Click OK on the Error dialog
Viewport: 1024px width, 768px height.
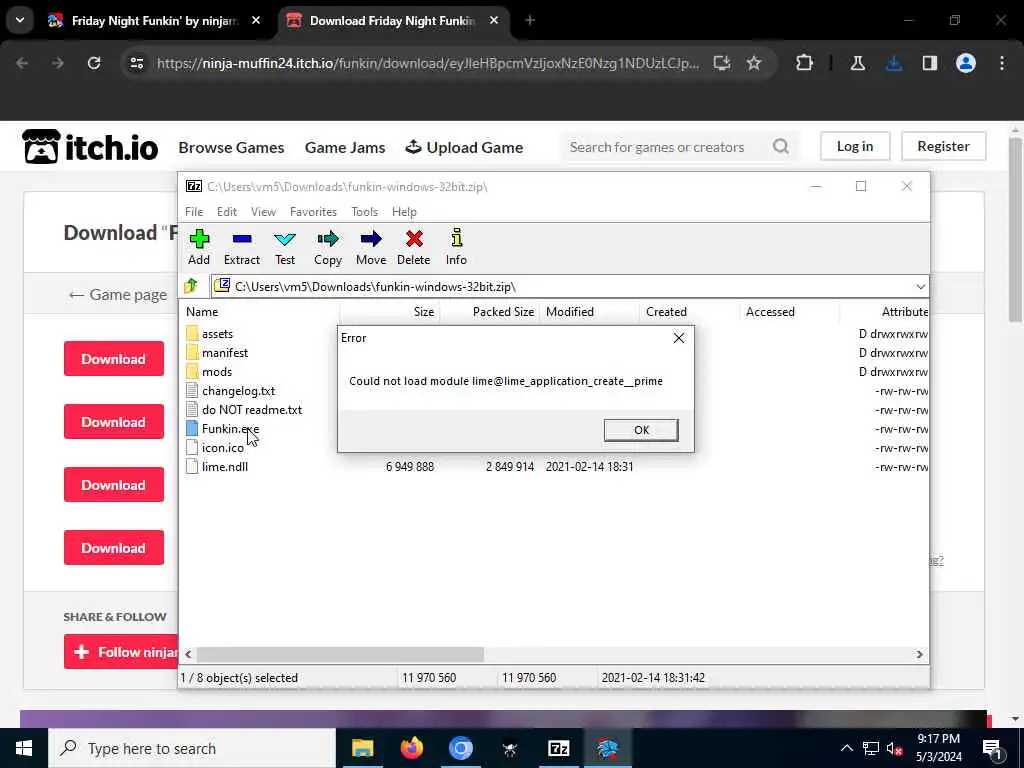pyautogui.click(x=641, y=430)
